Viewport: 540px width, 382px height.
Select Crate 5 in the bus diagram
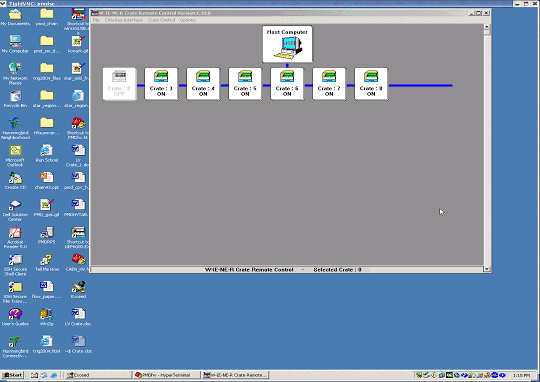point(245,84)
